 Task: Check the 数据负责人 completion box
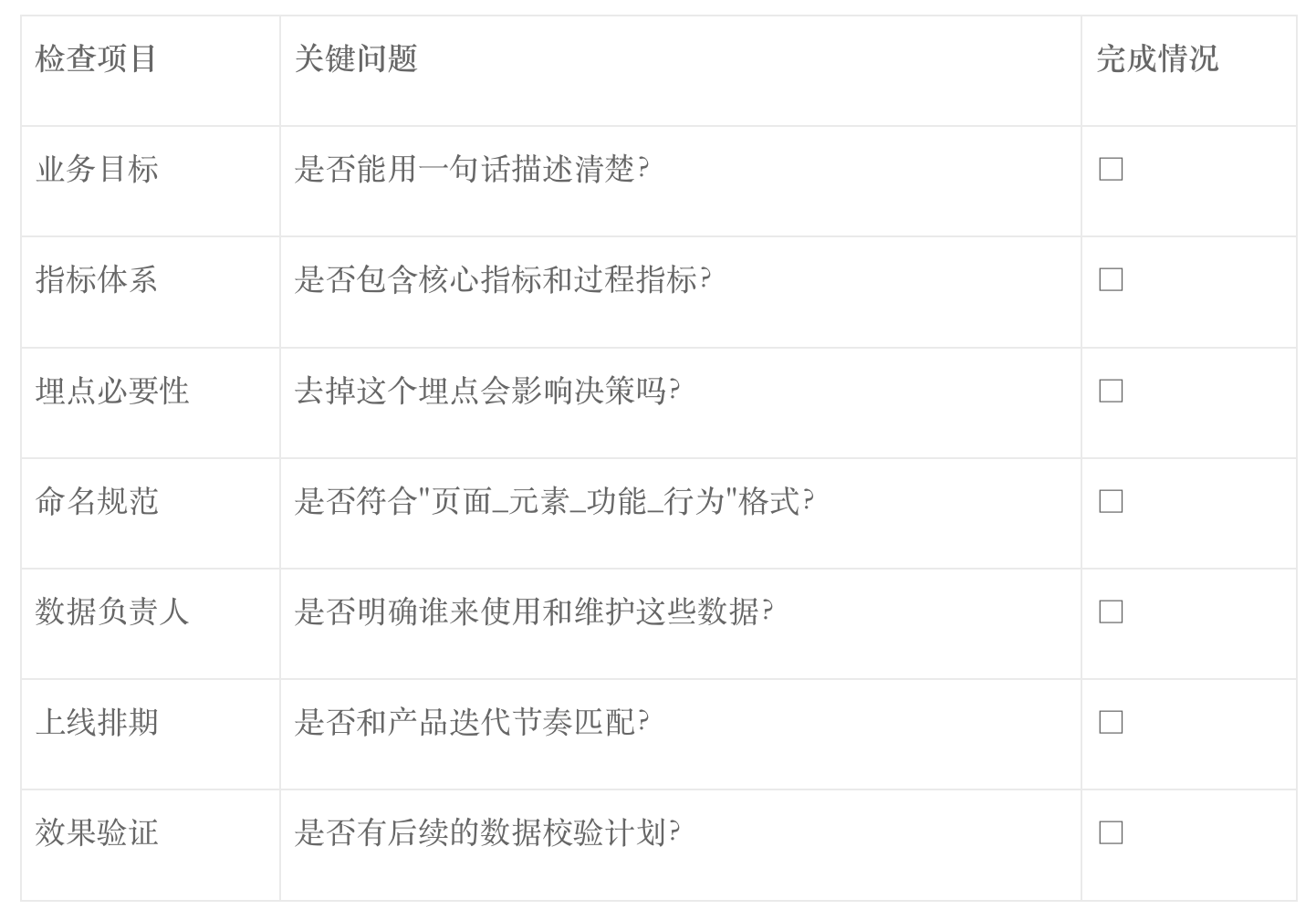click(1111, 612)
